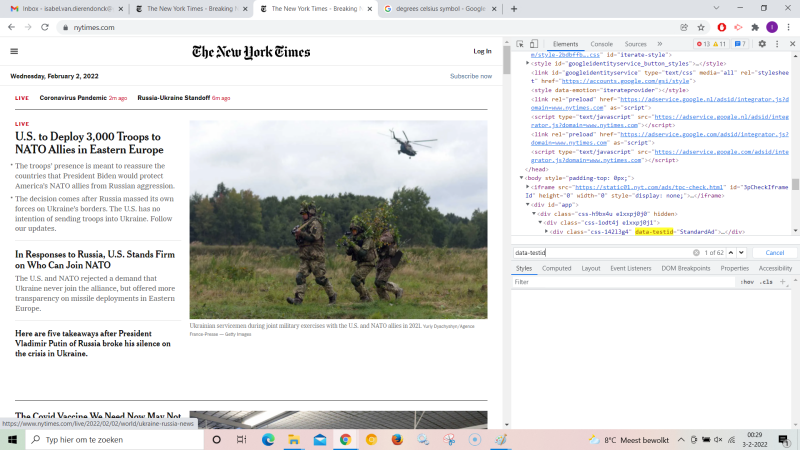Open the static01.nyt.com tpc-check link
Viewport: 800px width, 450px height.
[649, 187]
